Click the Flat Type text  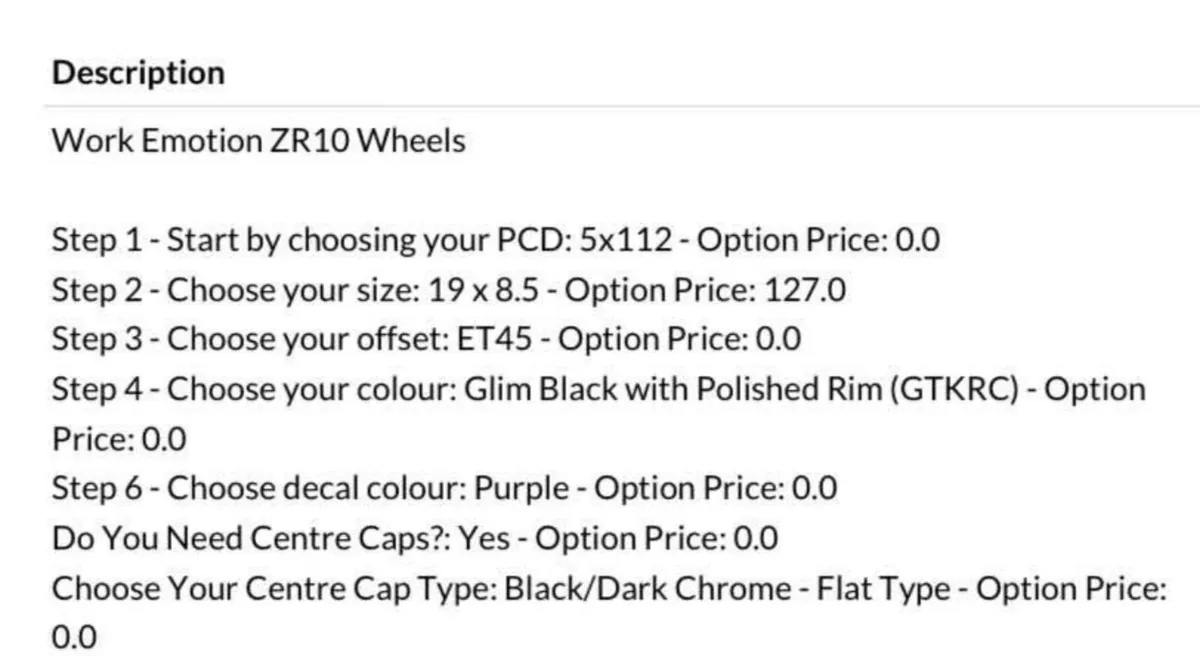click(x=883, y=588)
